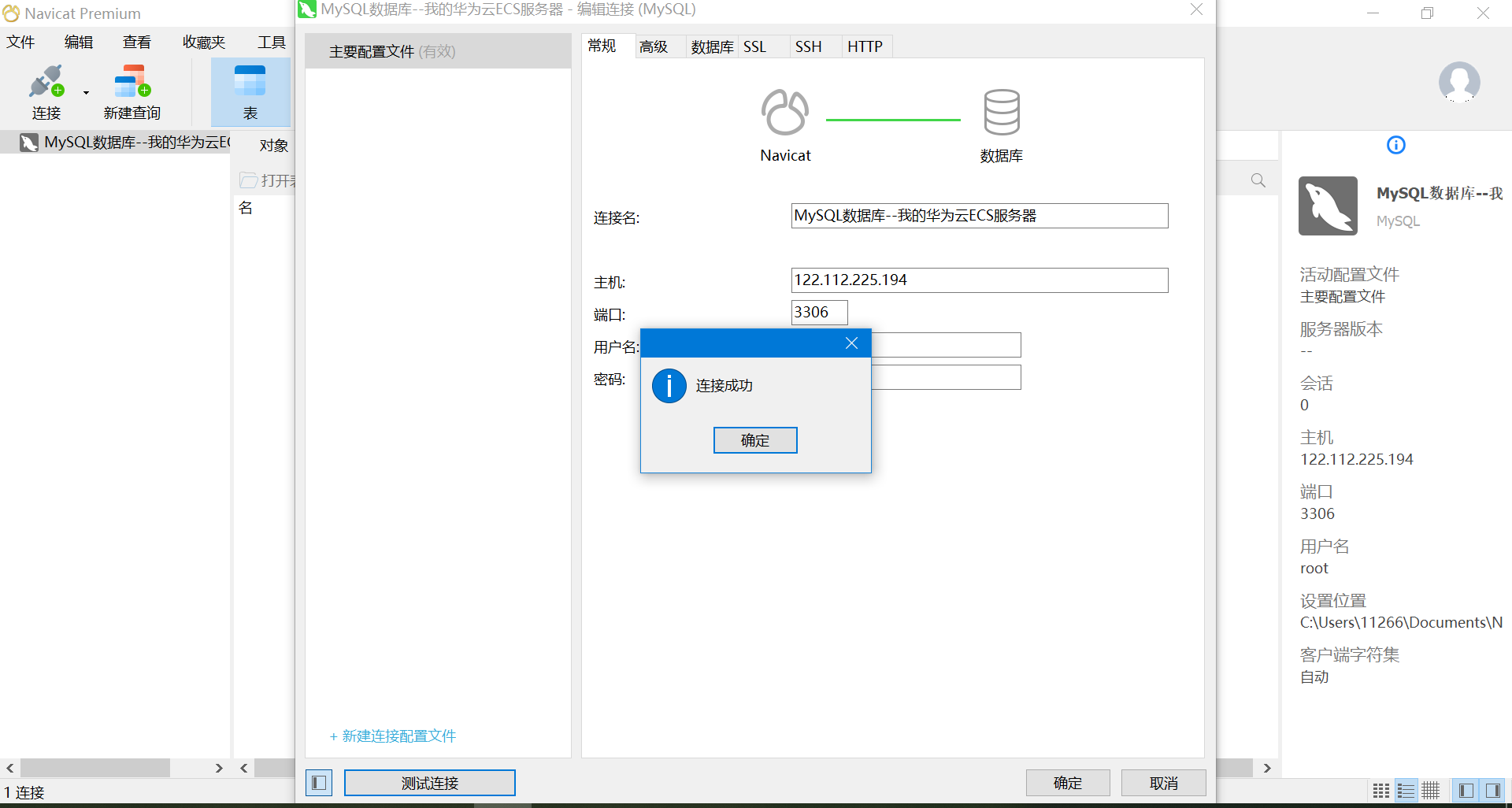Viewport: 1512px width, 808px height.
Task: Open the dropdown arrow beside 连接
Action: [85, 91]
